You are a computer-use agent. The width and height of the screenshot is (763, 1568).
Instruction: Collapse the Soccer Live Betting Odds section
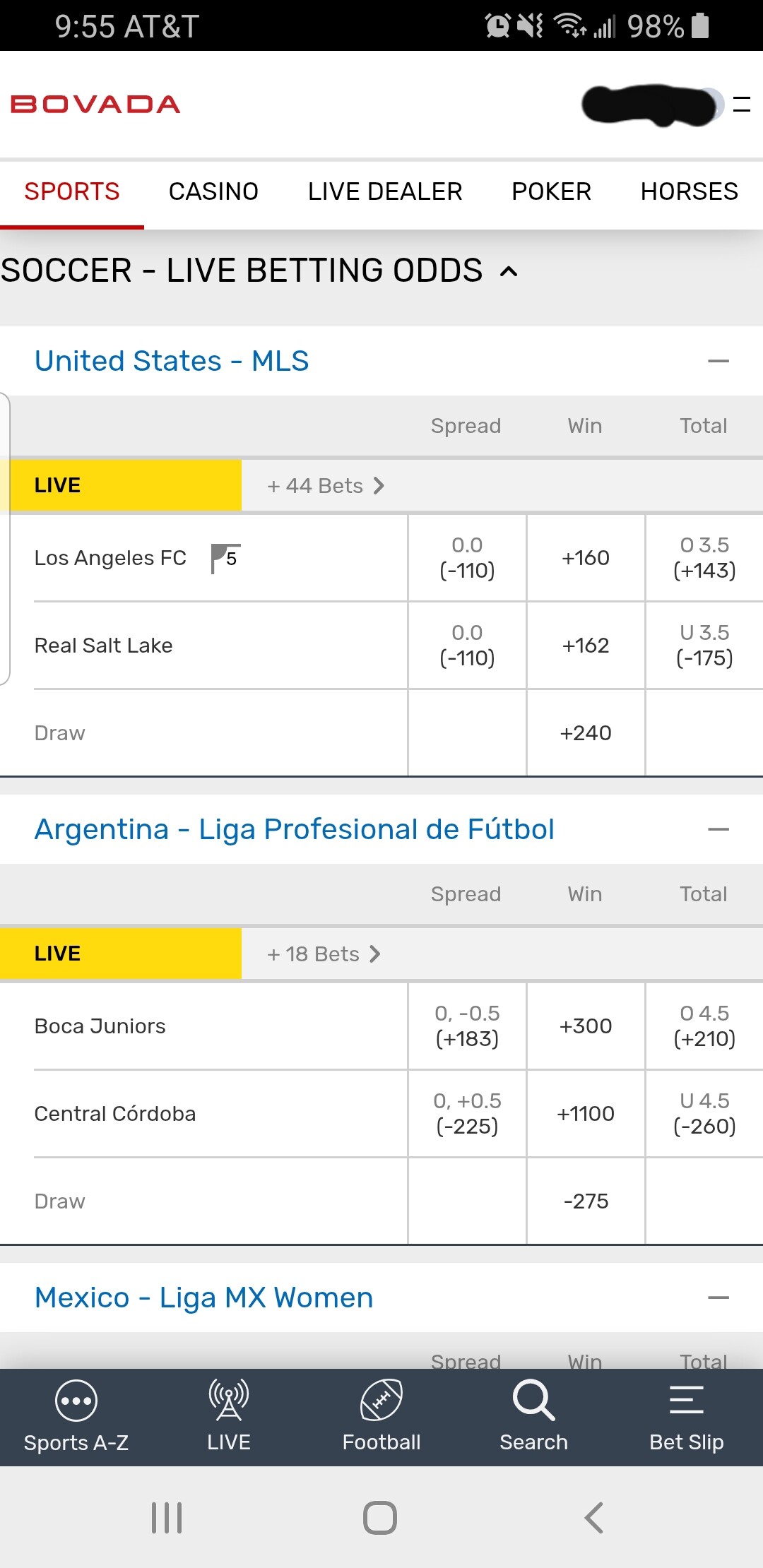coord(509,271)
